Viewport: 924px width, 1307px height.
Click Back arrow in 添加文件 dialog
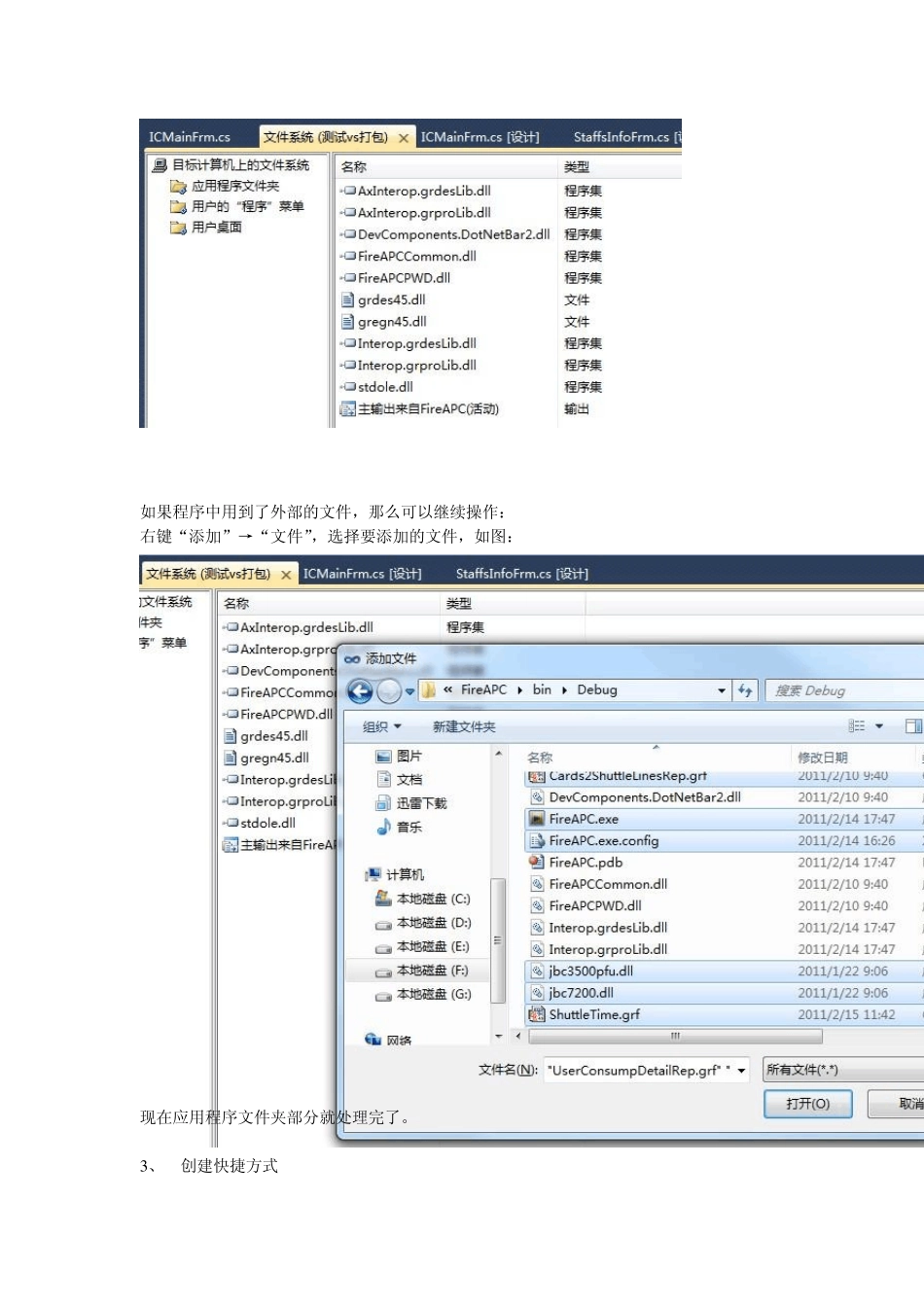tap(360, 690)
